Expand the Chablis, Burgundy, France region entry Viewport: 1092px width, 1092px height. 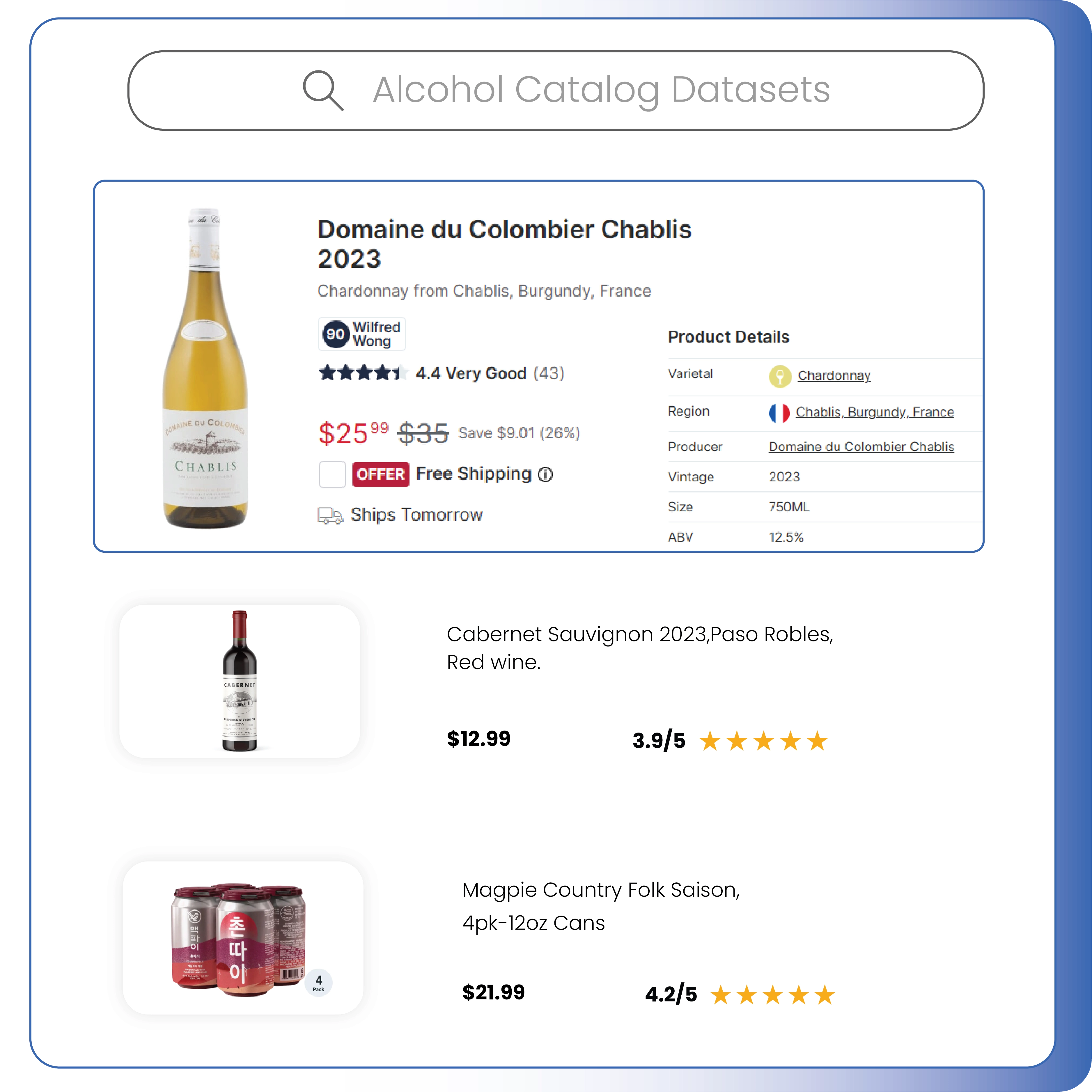pos(875,412)
